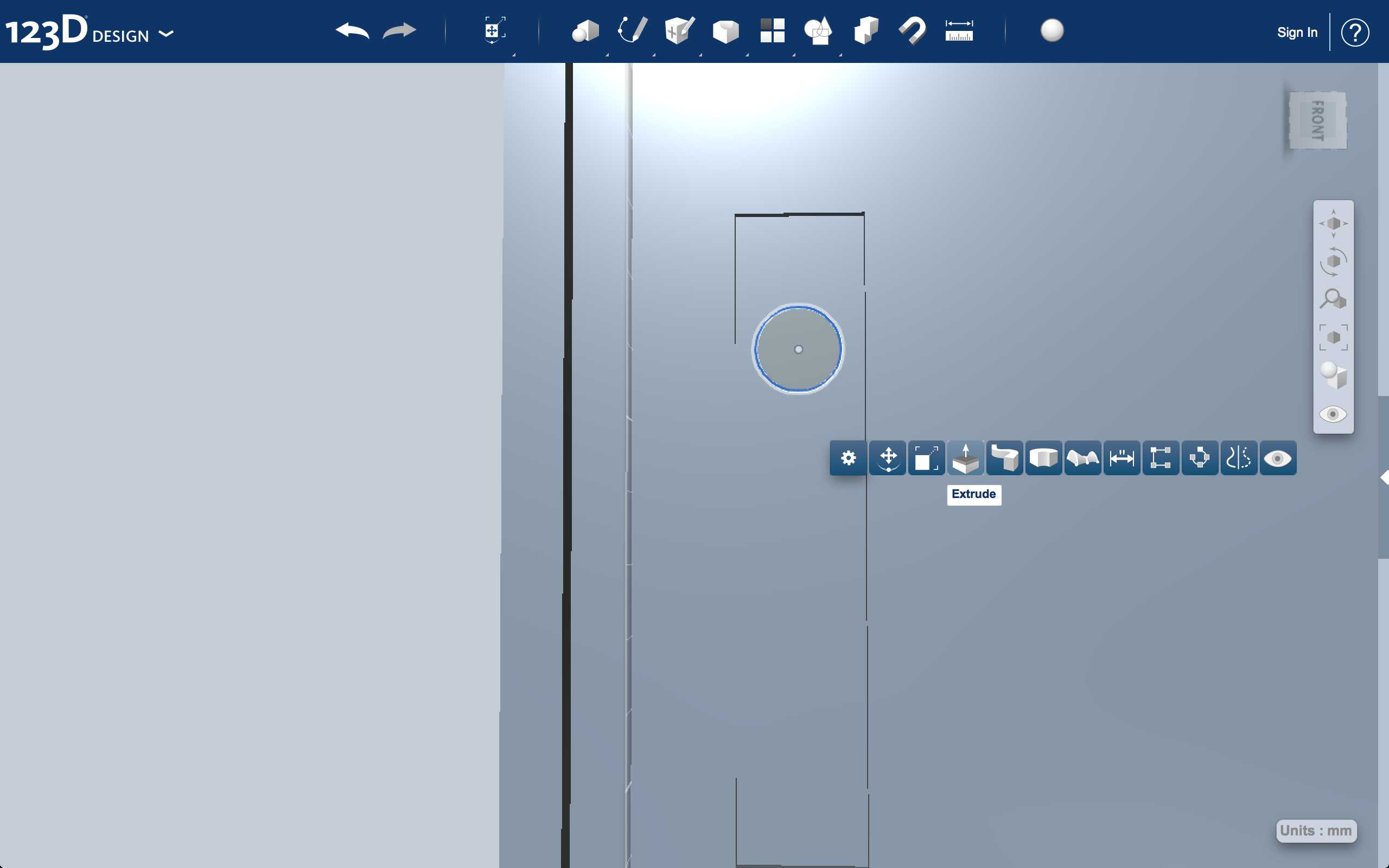
Task: Open the Pattern tool icon
Action: click(x=771, y=31)
